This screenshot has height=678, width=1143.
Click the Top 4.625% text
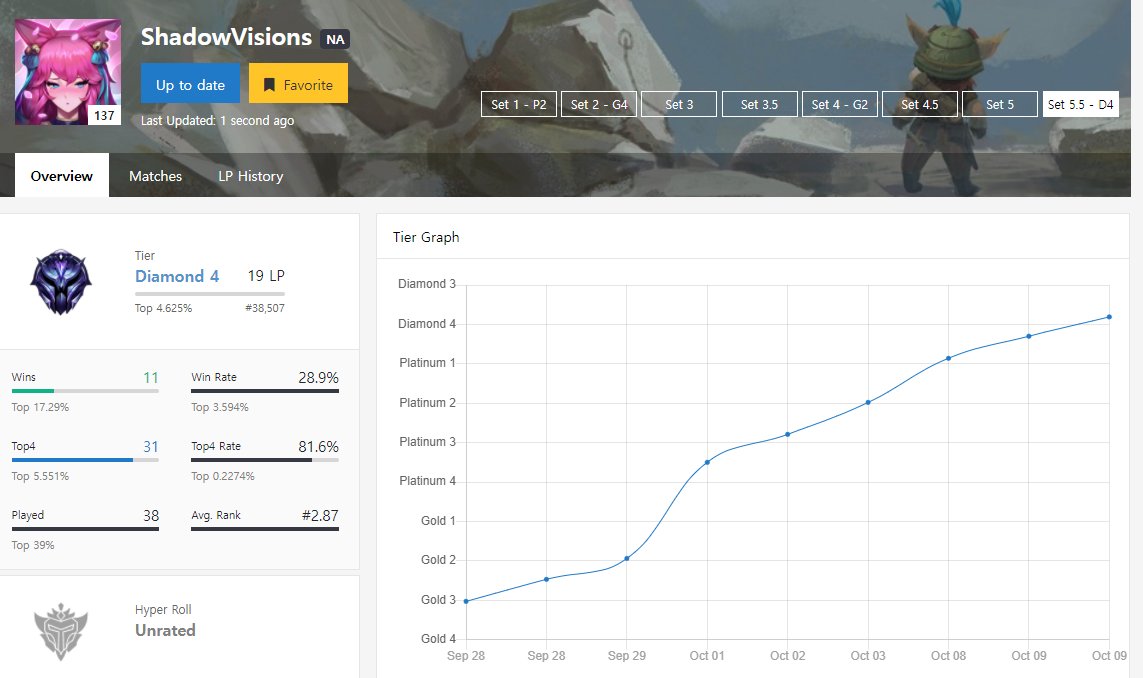coord(163,308)
